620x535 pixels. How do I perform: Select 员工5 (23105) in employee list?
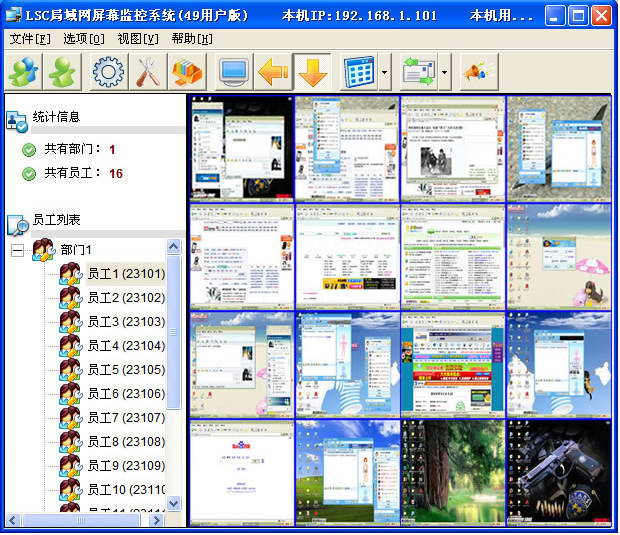(x=126, y=369)
